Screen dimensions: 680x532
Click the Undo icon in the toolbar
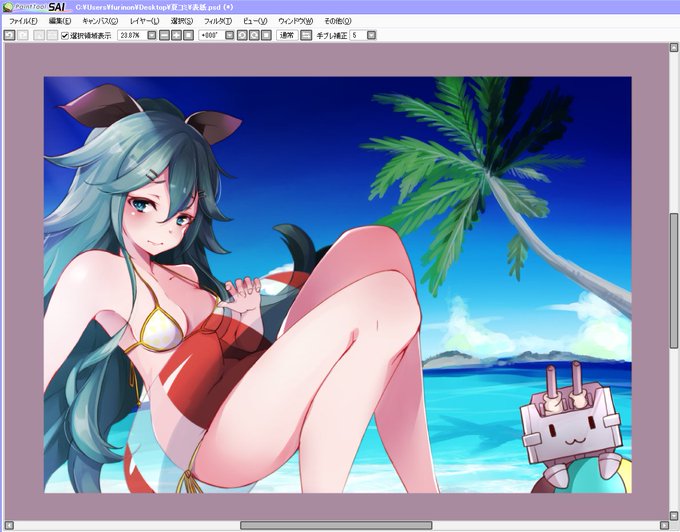(9, 36)
